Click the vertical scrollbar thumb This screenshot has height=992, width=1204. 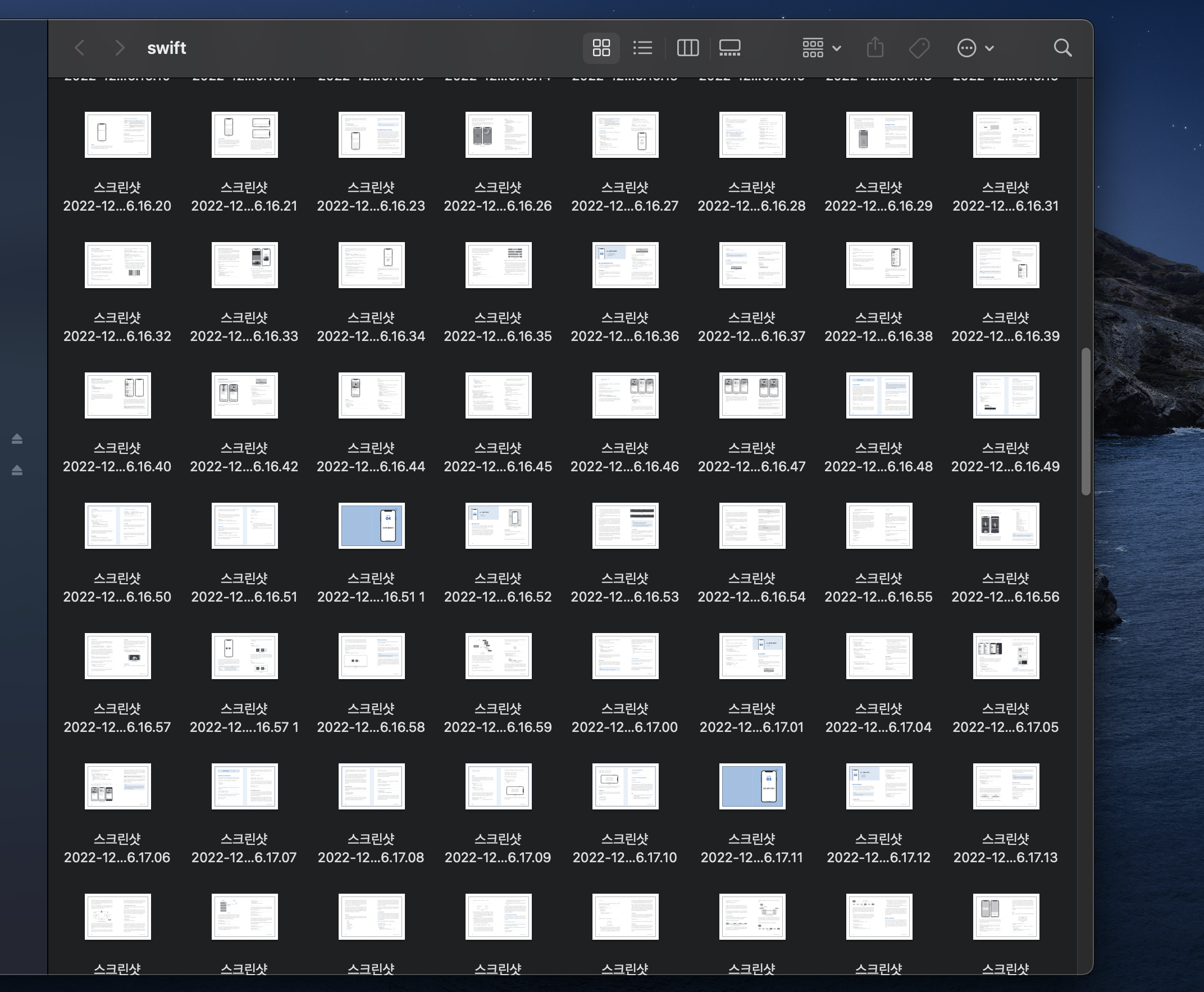click(x=1085, y=422)
